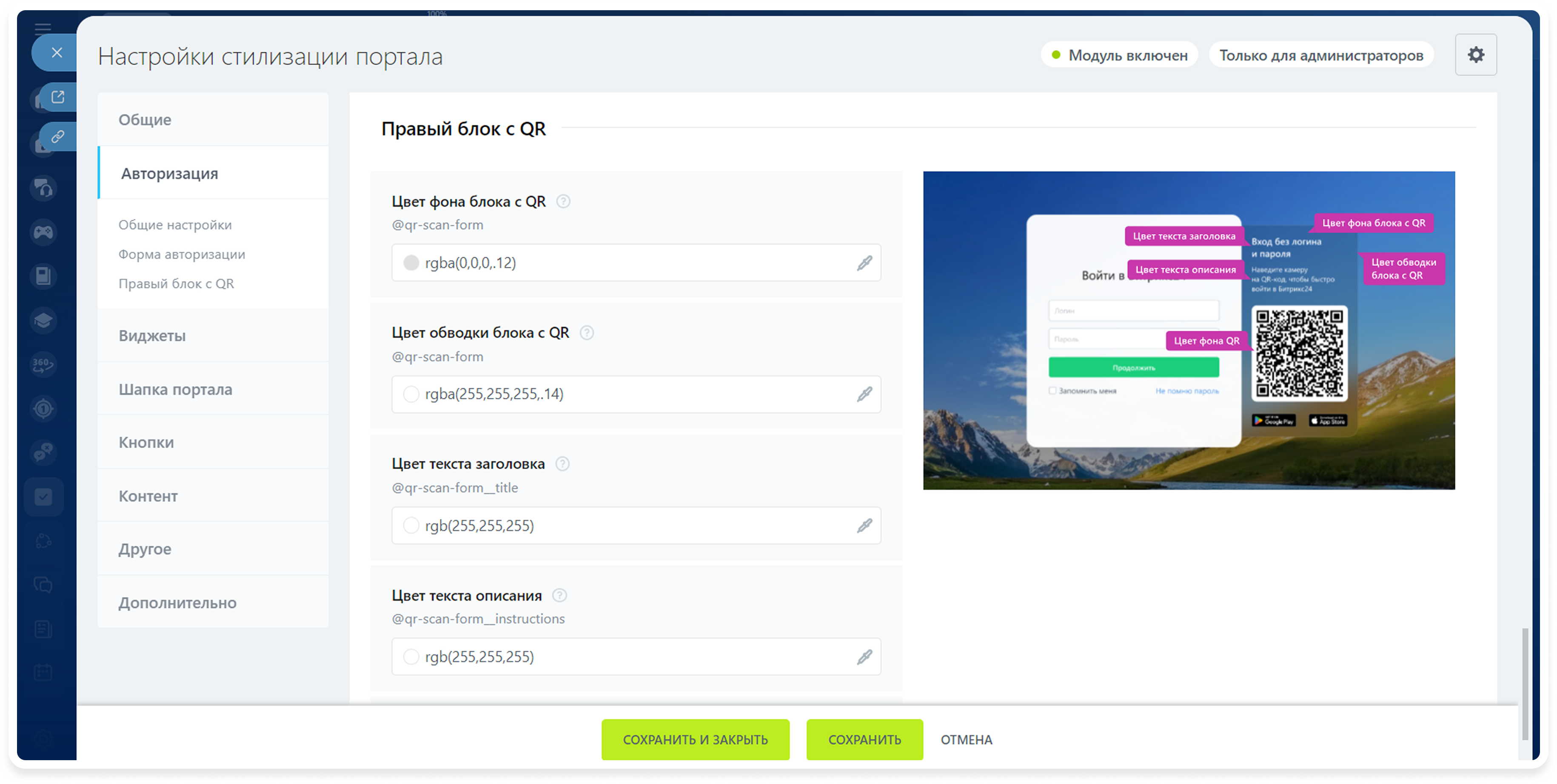This screenshot has height=784, width=1557.
Task: Click the copy link icon in sidebar
Action: tap(58, 136)
